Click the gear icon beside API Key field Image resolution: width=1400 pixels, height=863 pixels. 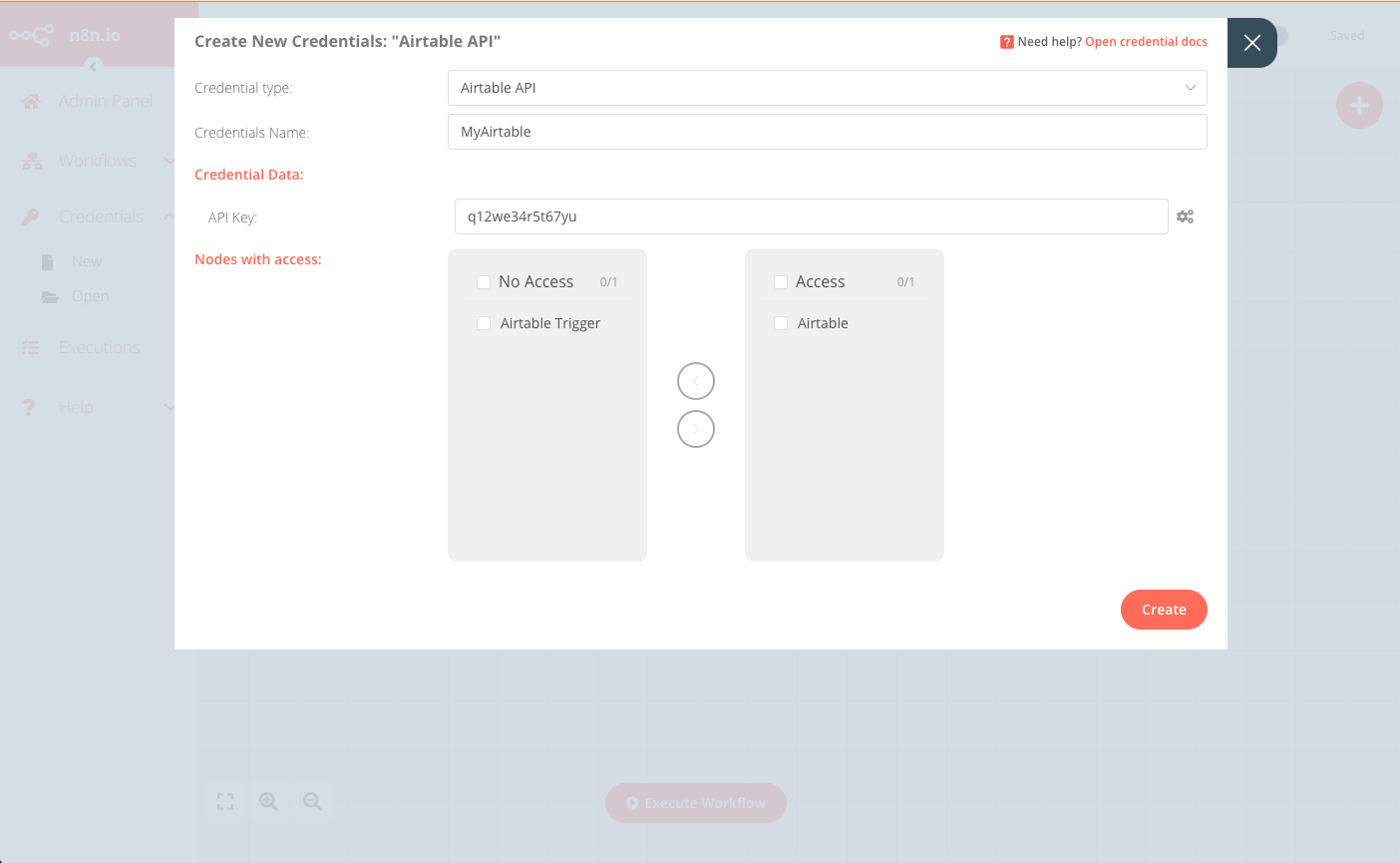coord(1185,216)
